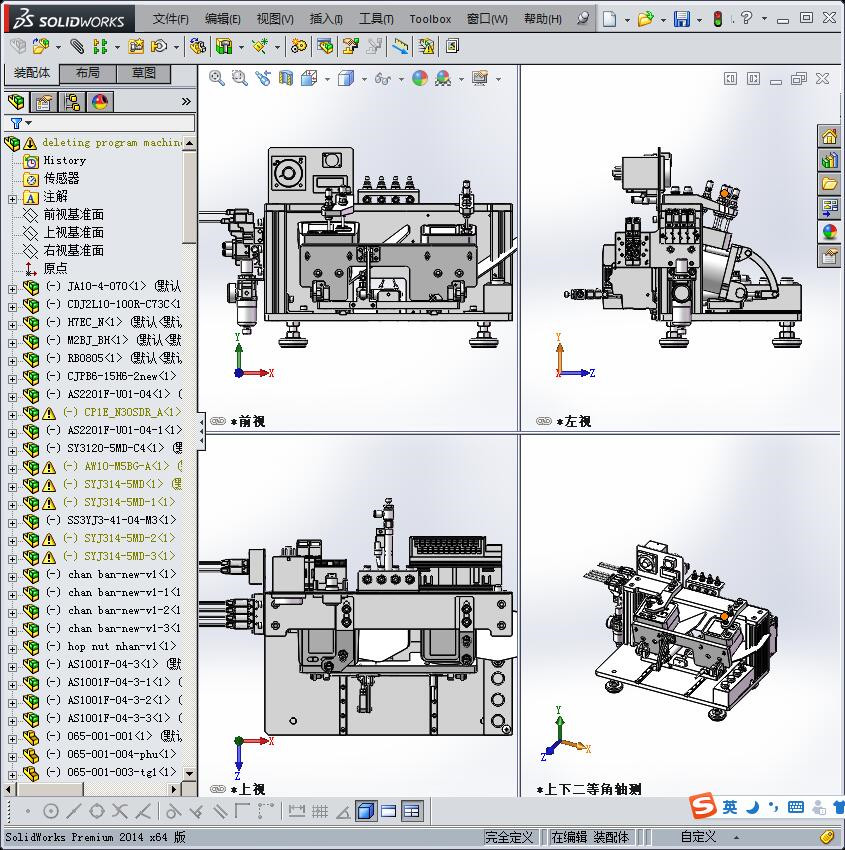845x850 pixels.
Task: Click the Zoom to Fit icon
Action: 217,78
